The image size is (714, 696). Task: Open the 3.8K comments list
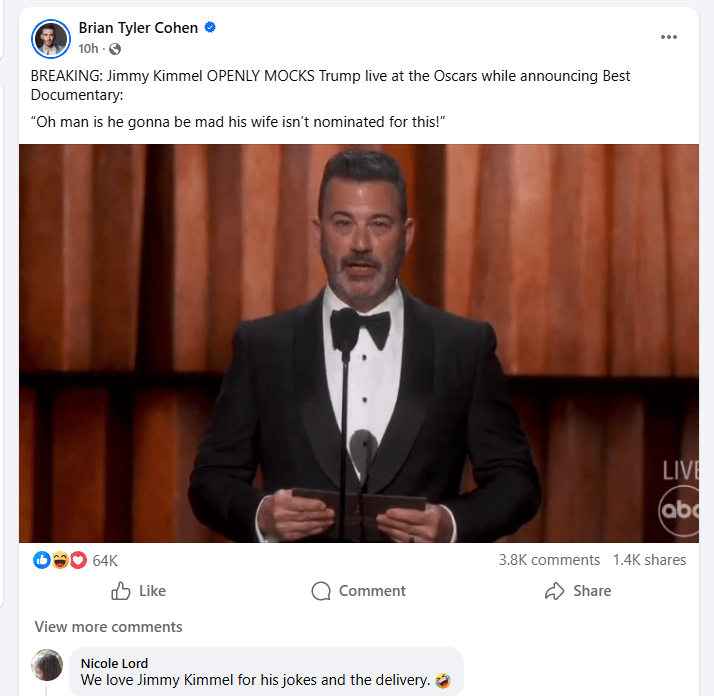point(549,560)
